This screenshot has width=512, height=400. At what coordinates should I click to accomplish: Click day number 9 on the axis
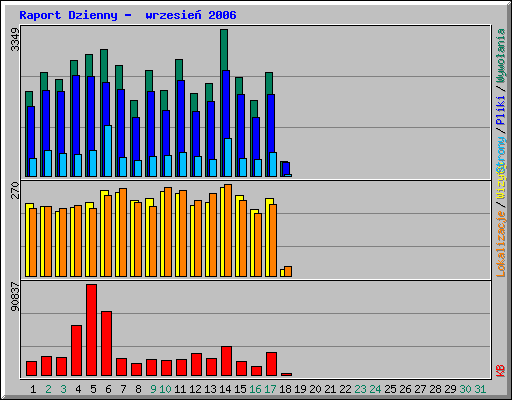pos(153,389)
